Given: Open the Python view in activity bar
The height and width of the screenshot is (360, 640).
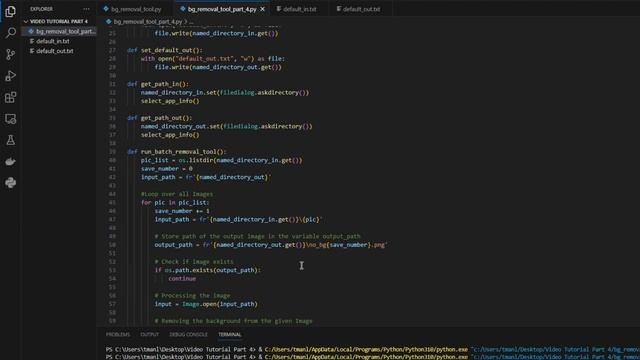Looking at the screenshot, I should 11,183.
